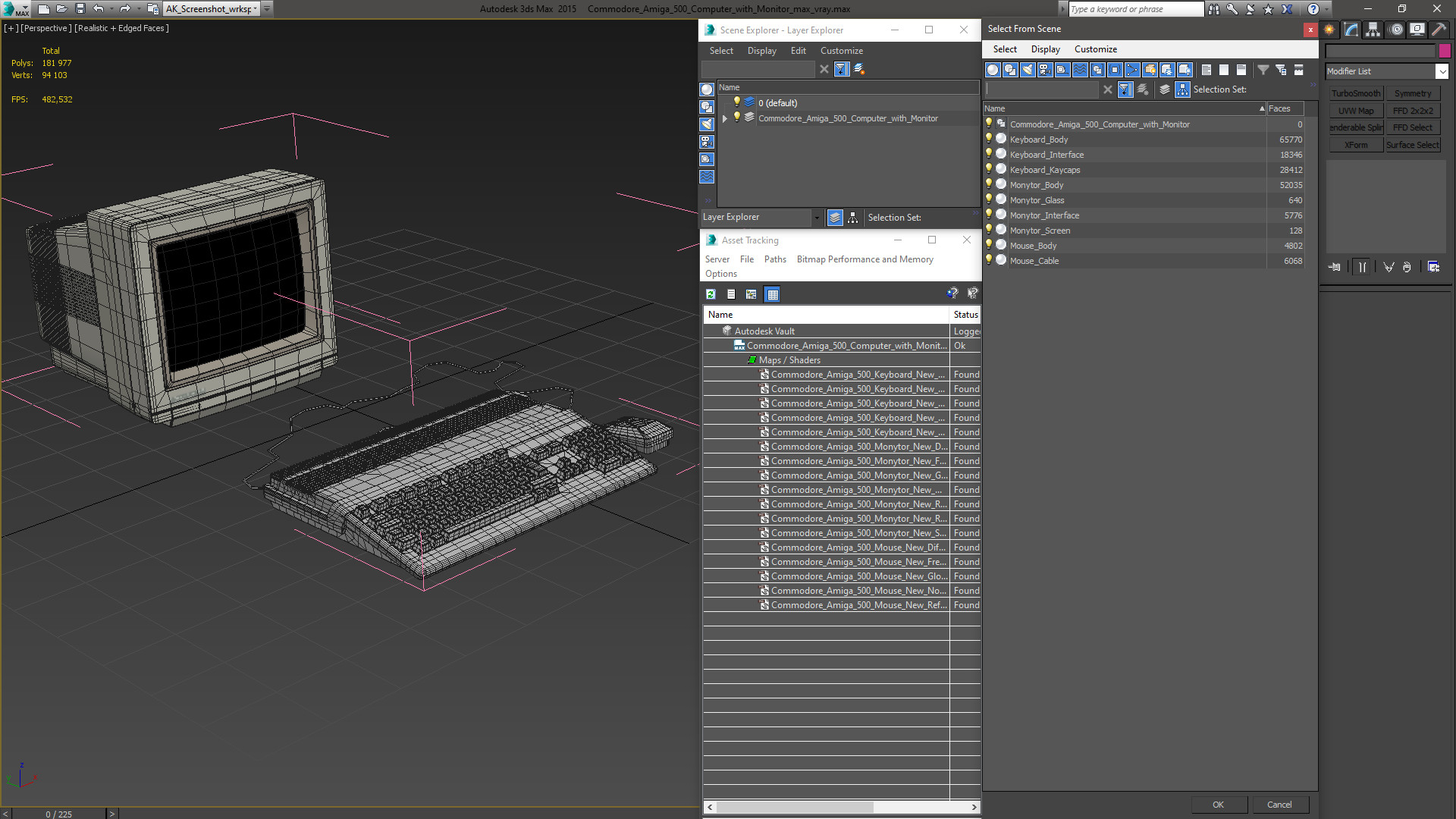This screenshot has height=819, width=1456.
Task: Open Bitmap Performance and Memory menu
Action: [864, 259]
